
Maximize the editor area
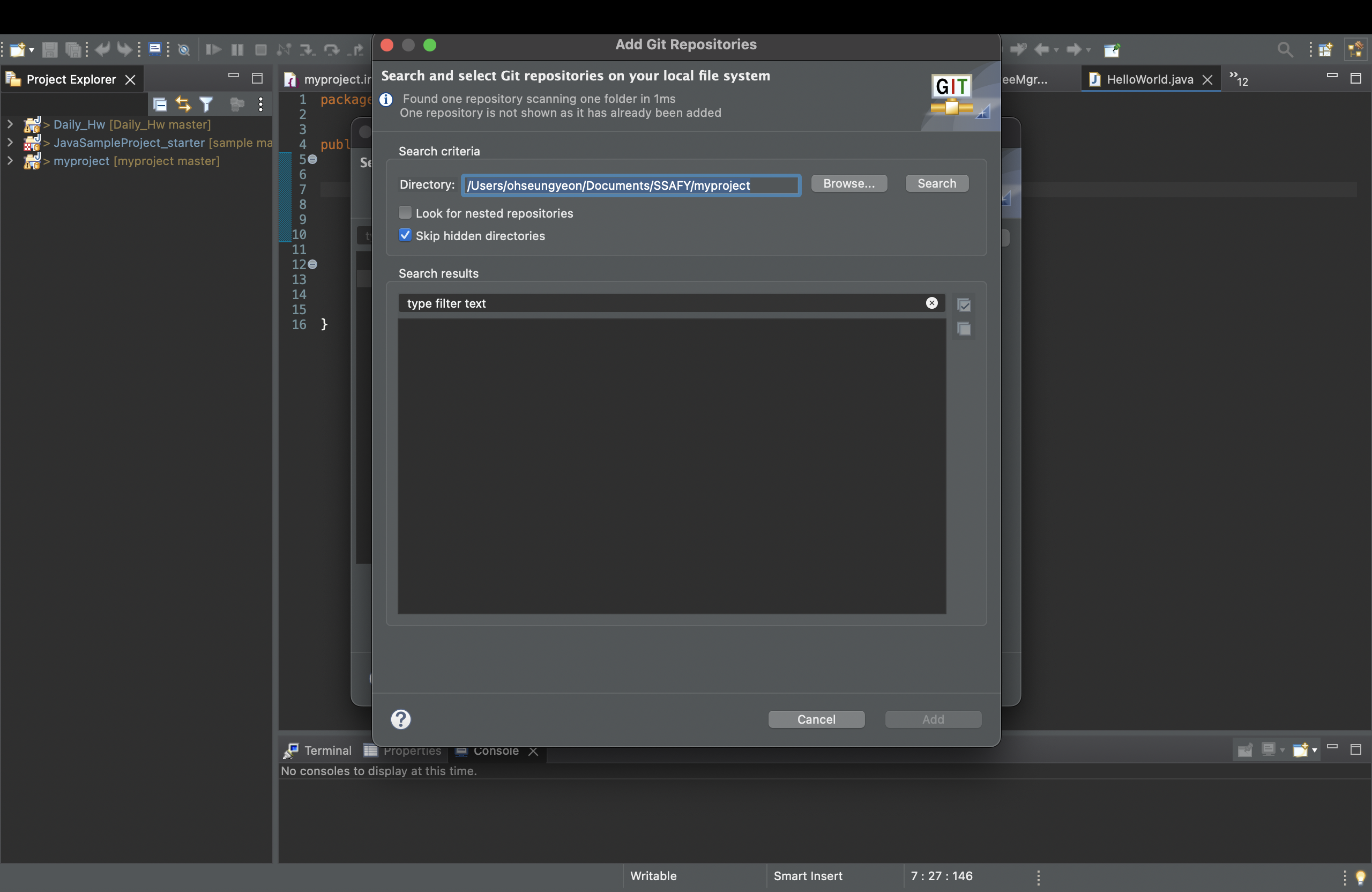tap(1356, 78)
